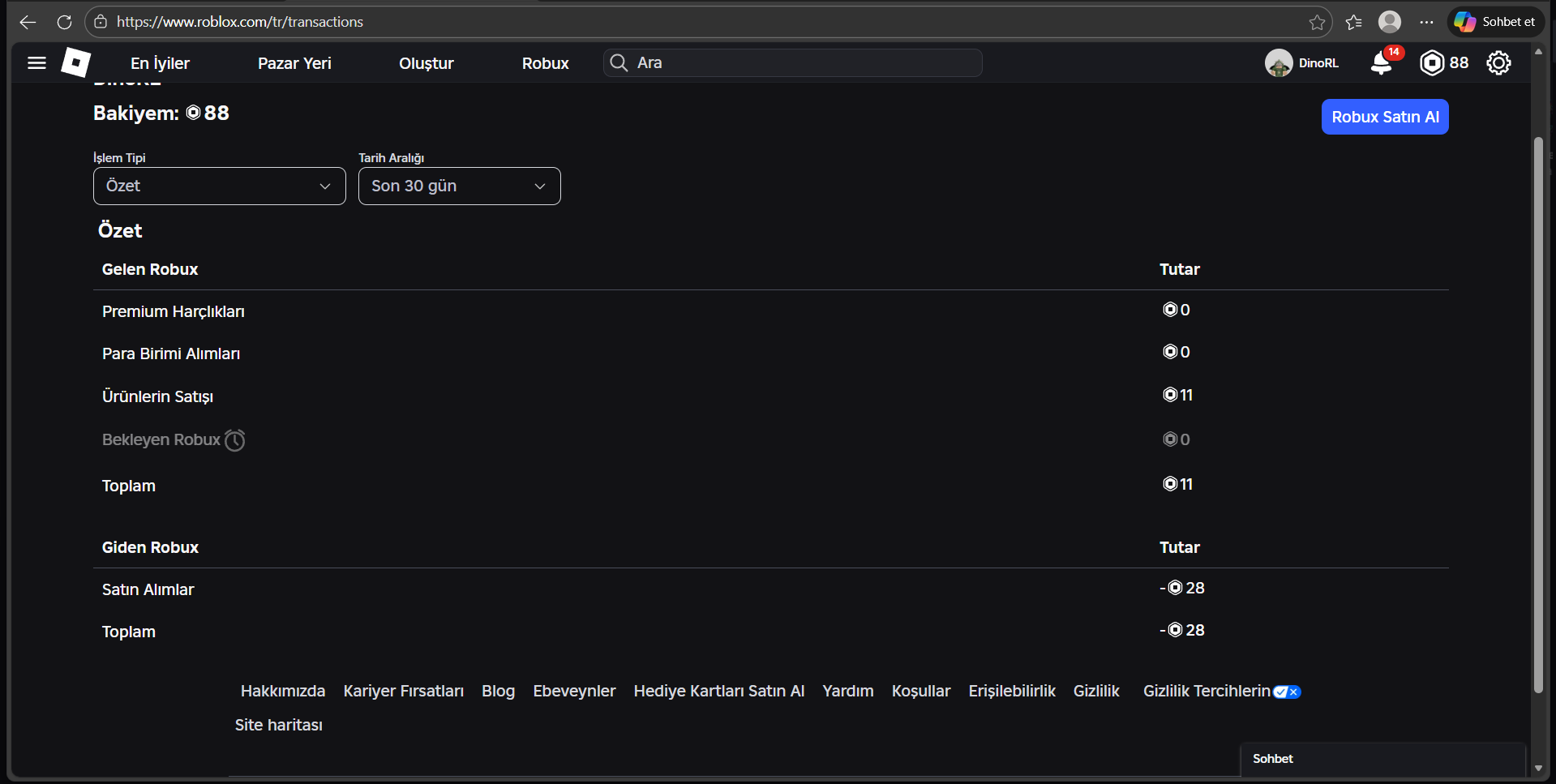Click the scrollbar up arrow

pyautogui.click(x=1538, y=51)
